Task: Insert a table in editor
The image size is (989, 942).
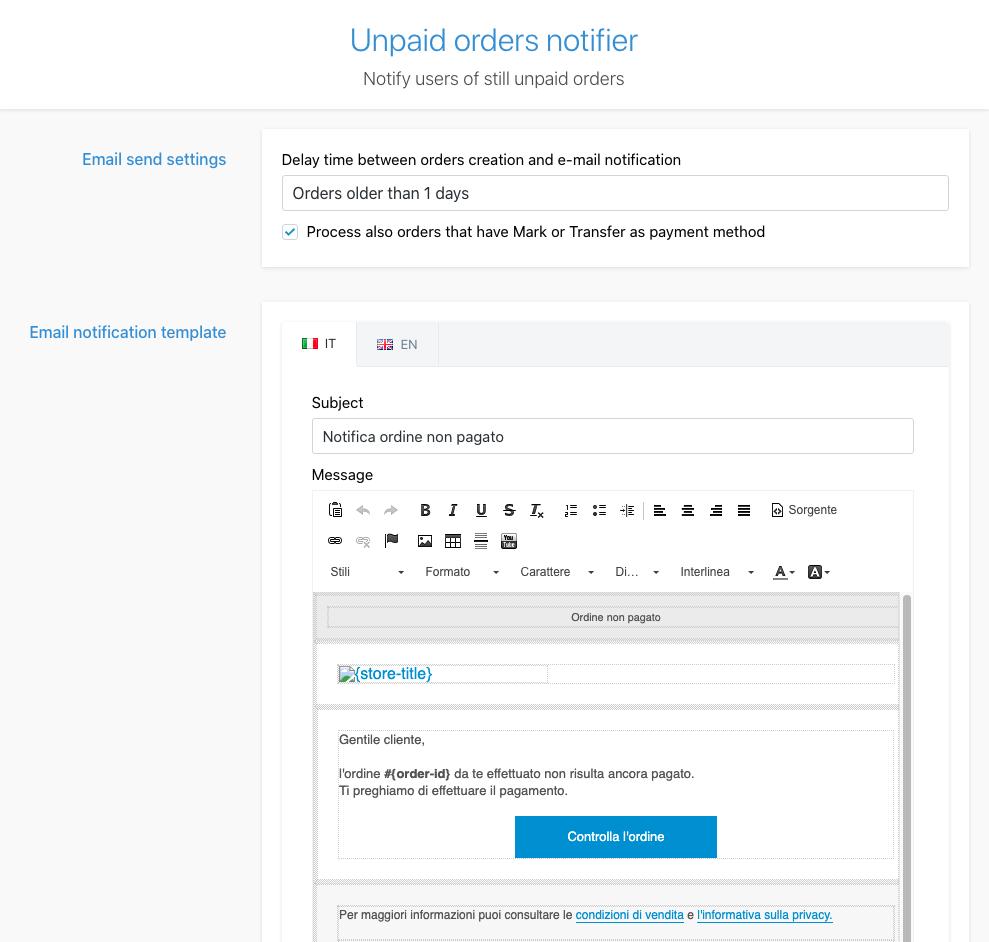Action: [453, 541]
